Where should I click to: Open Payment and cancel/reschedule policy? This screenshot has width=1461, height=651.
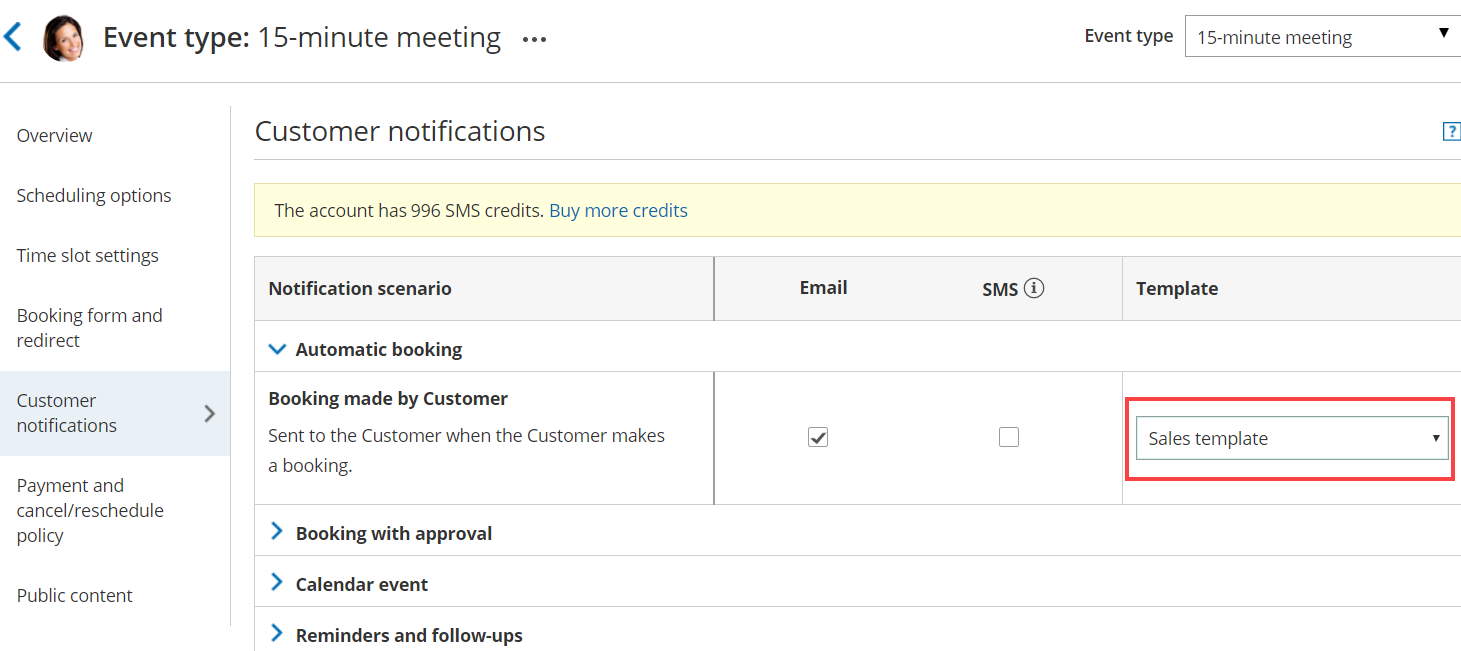coord(90,510)
